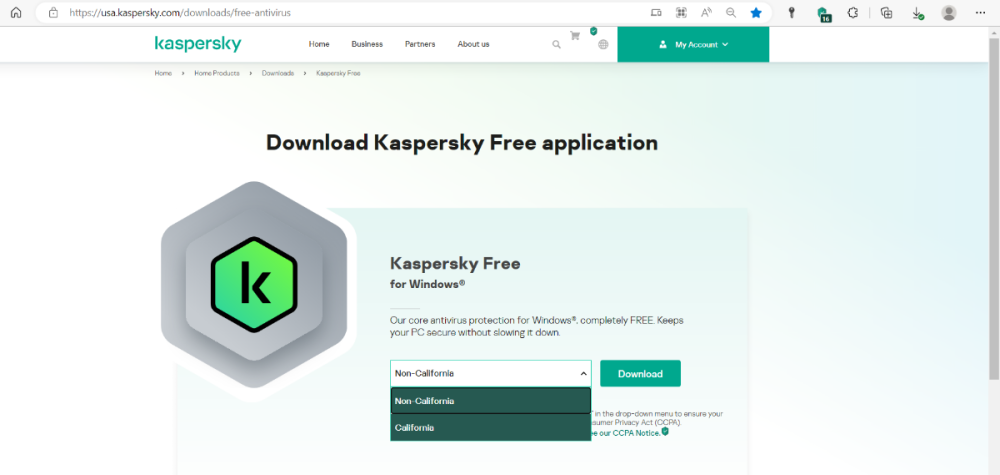The height and width of the screenshot is (475, 1000).
Task: Click the Kaspersky Free product heading
Action: (x=455, y=263)
